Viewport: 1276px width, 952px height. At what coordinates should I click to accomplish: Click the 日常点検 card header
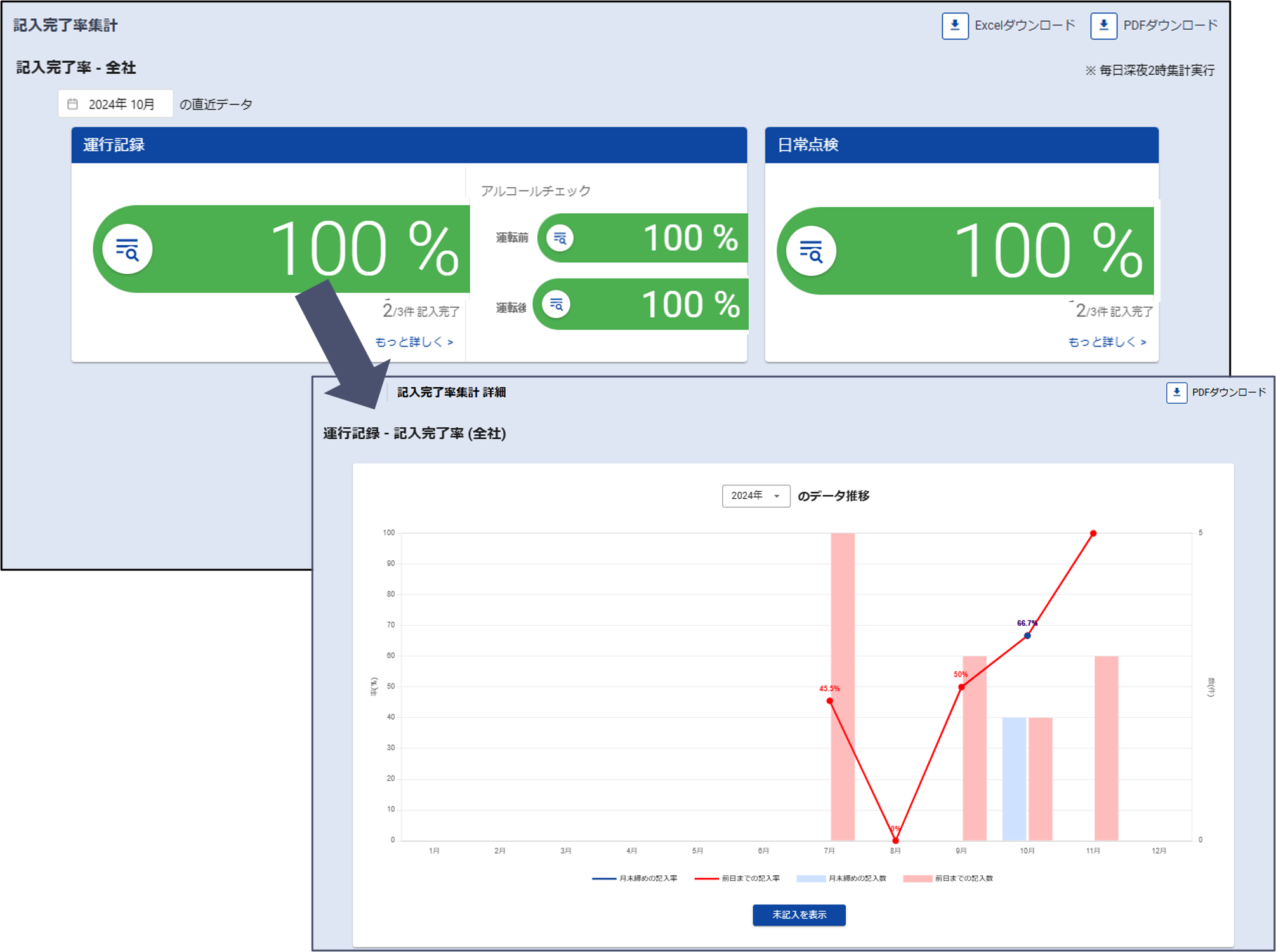pos(961,145)
